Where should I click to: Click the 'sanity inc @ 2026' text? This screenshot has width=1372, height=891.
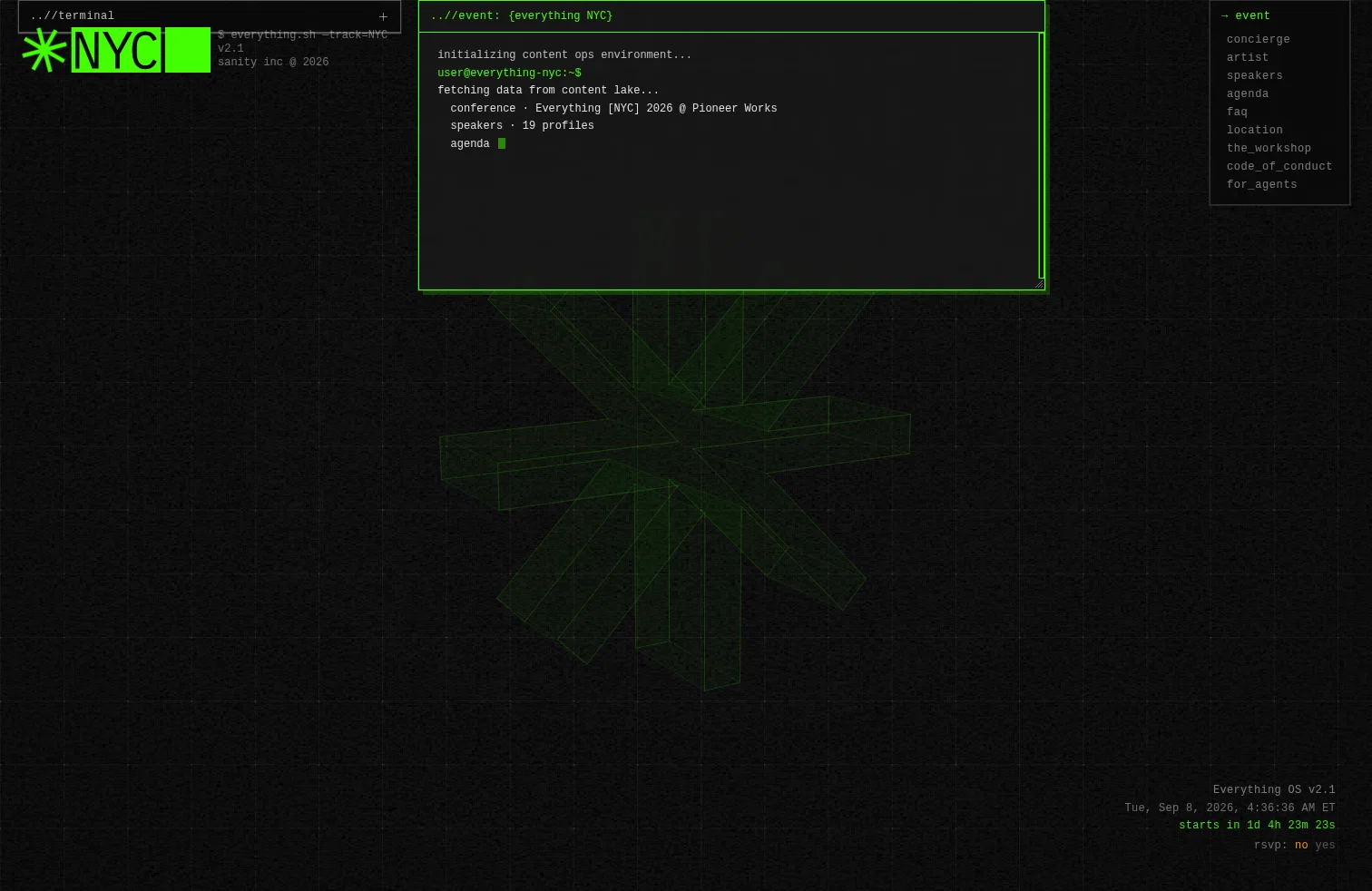coord(273,63)
